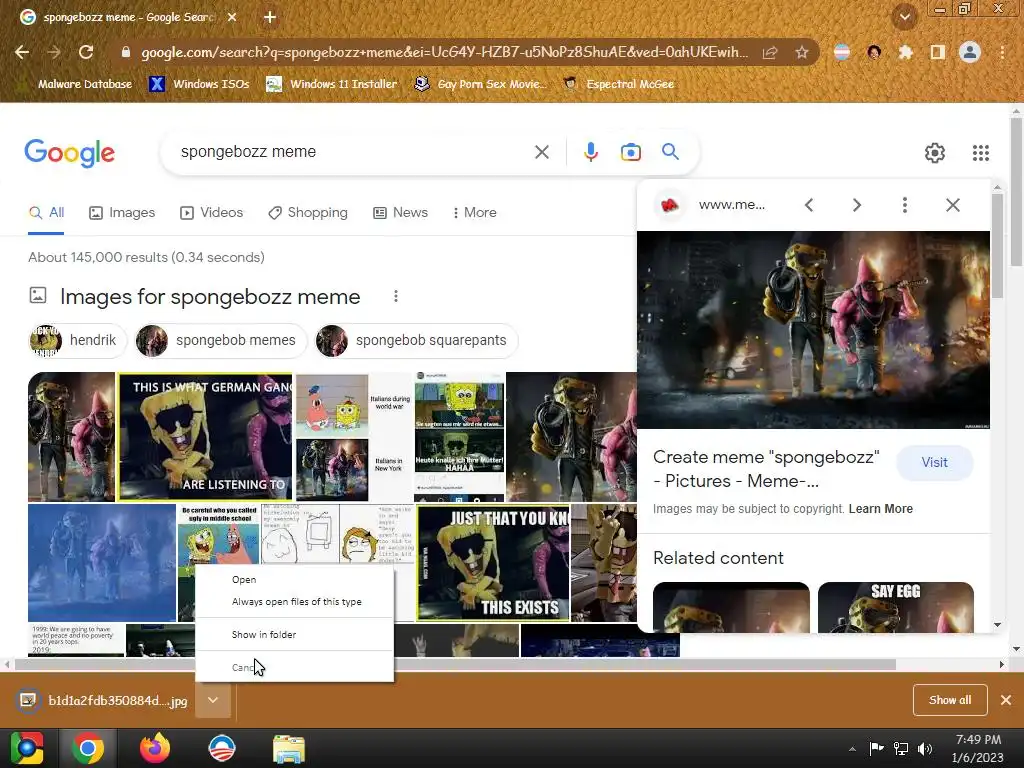
Task: Click the share page icon in address bar
Action: coord(770,52)
